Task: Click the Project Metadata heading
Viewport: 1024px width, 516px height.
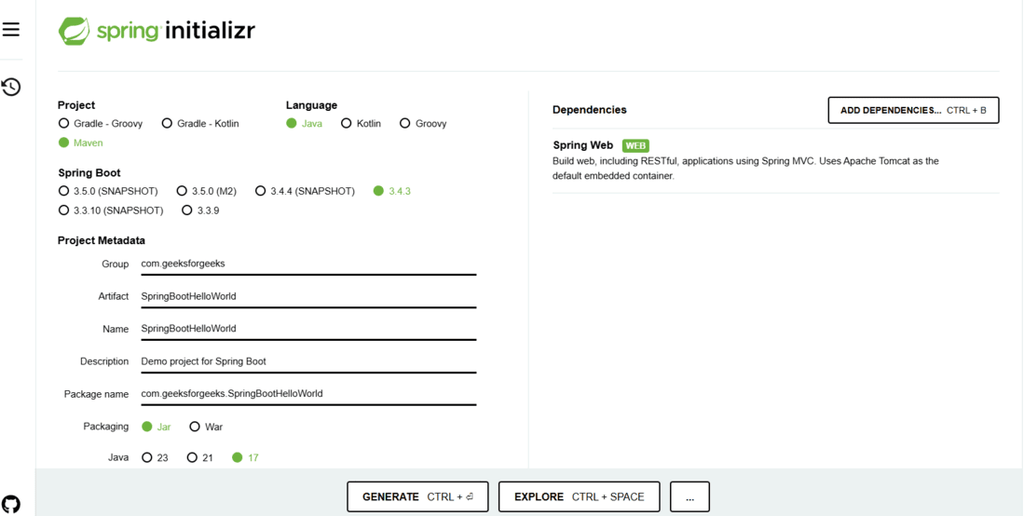Action: pos(101,240)
